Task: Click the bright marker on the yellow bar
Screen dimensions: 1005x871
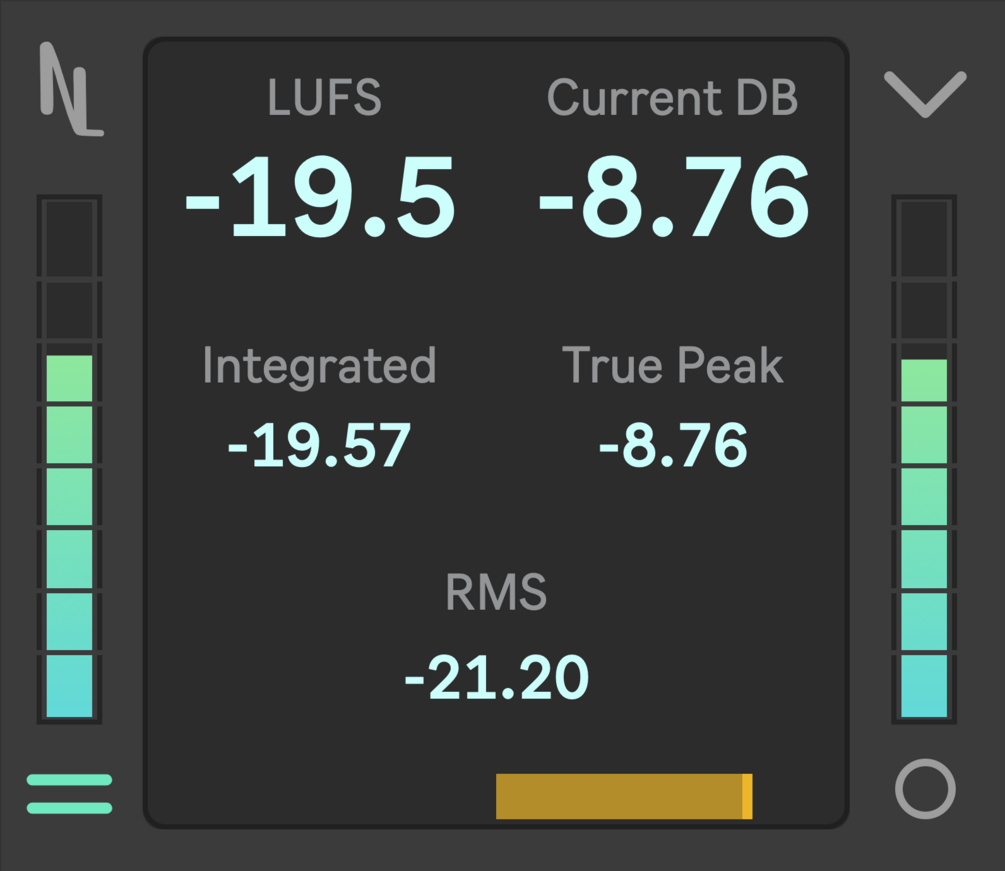Action: [x=747, y=796]
